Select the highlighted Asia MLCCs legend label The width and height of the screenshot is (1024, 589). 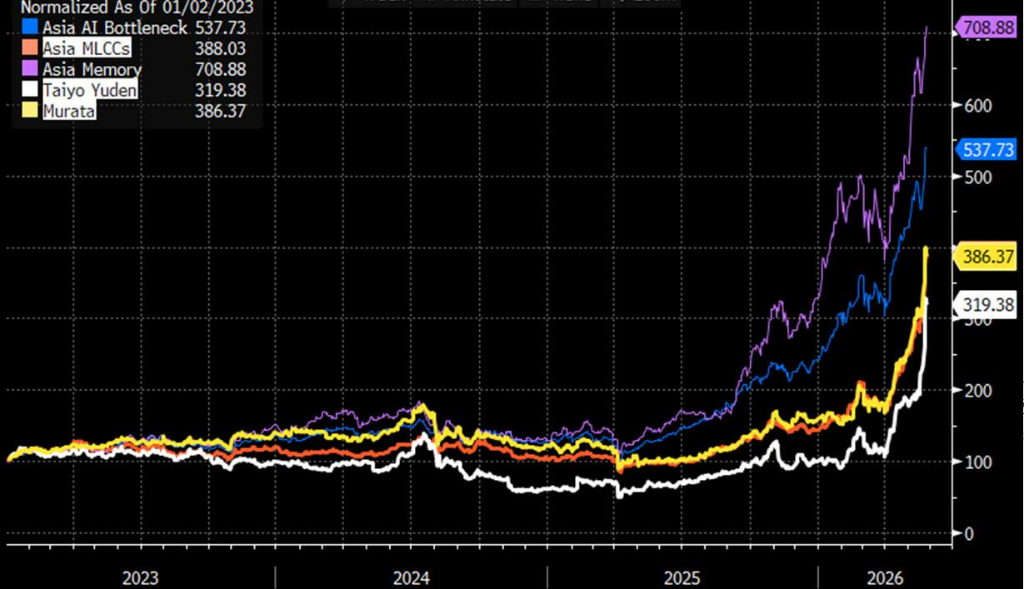pos(86,48)
